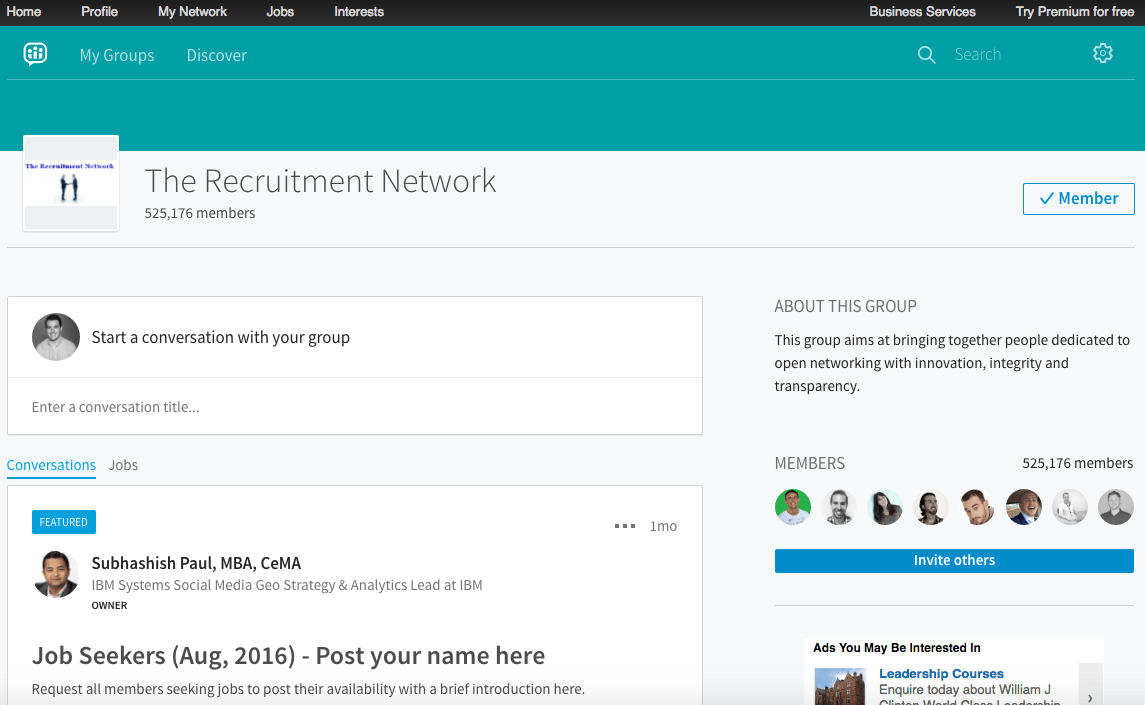Click the conversation title input field

coord(355,407)
